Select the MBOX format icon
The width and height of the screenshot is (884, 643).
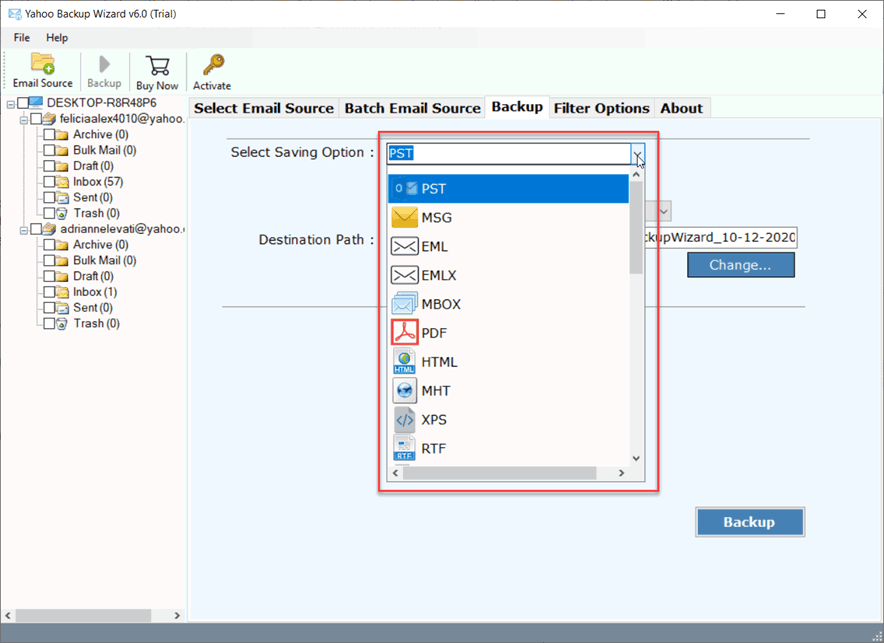[404, 304]
